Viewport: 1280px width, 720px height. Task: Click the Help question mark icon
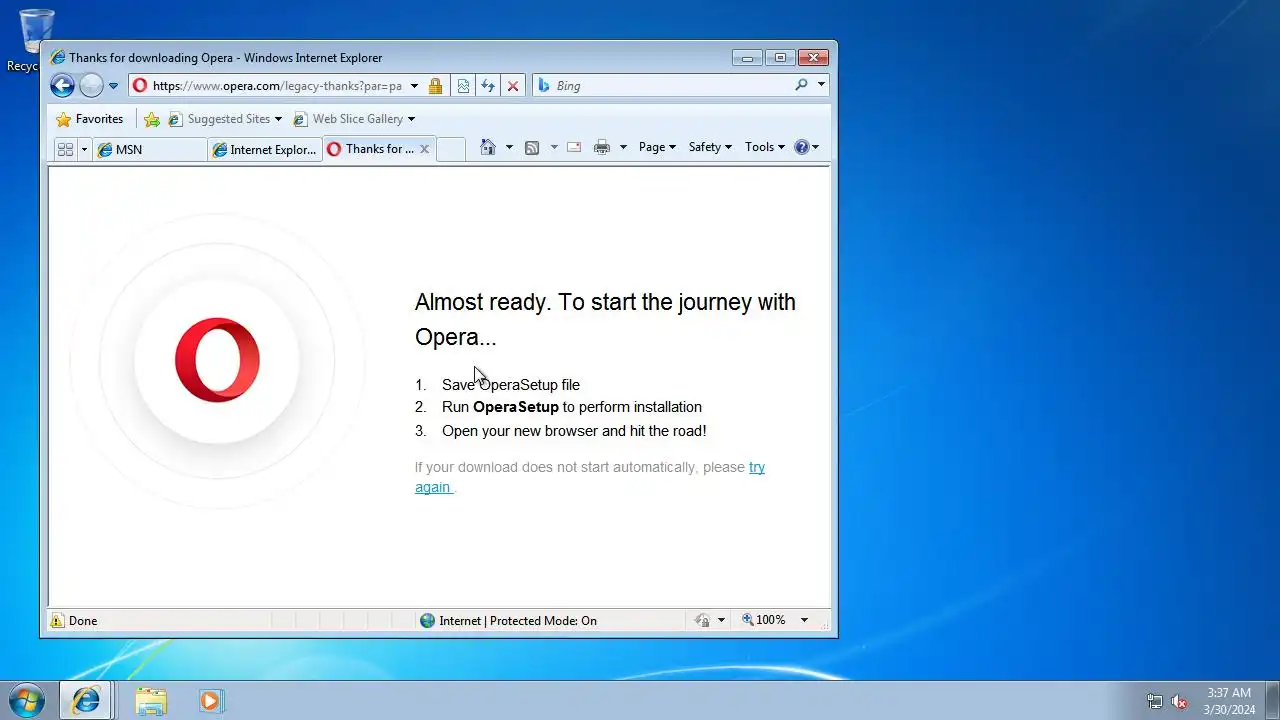(x=802, y=147)
